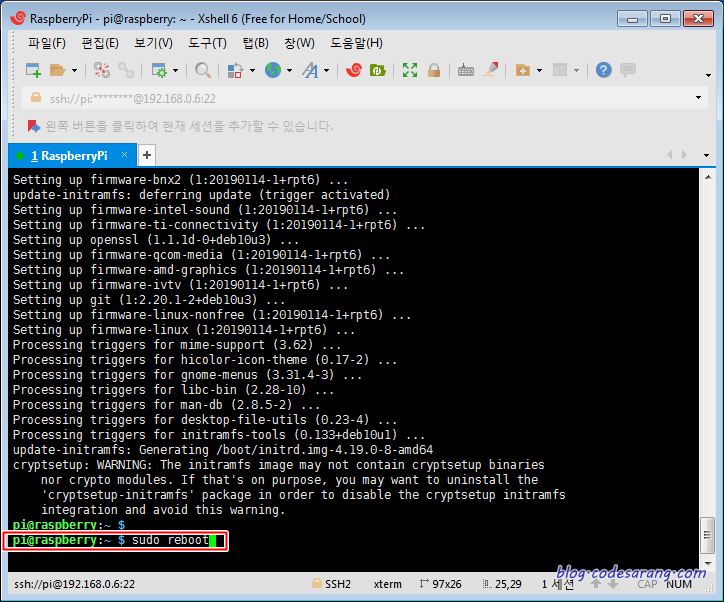
Task: Open the 편집(E) menu
Action: tap(100, 43)
